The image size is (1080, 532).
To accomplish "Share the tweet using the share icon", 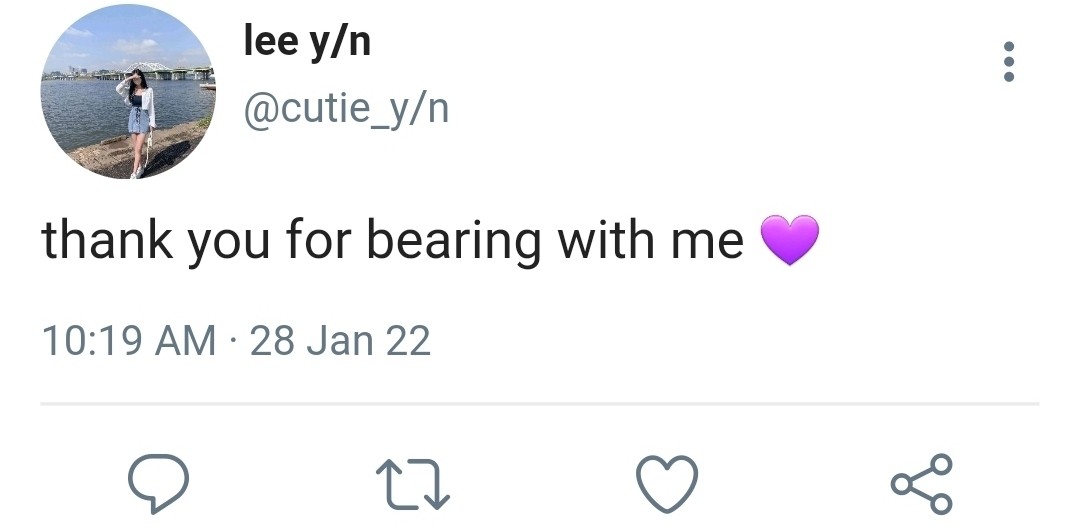I will 921,484.
